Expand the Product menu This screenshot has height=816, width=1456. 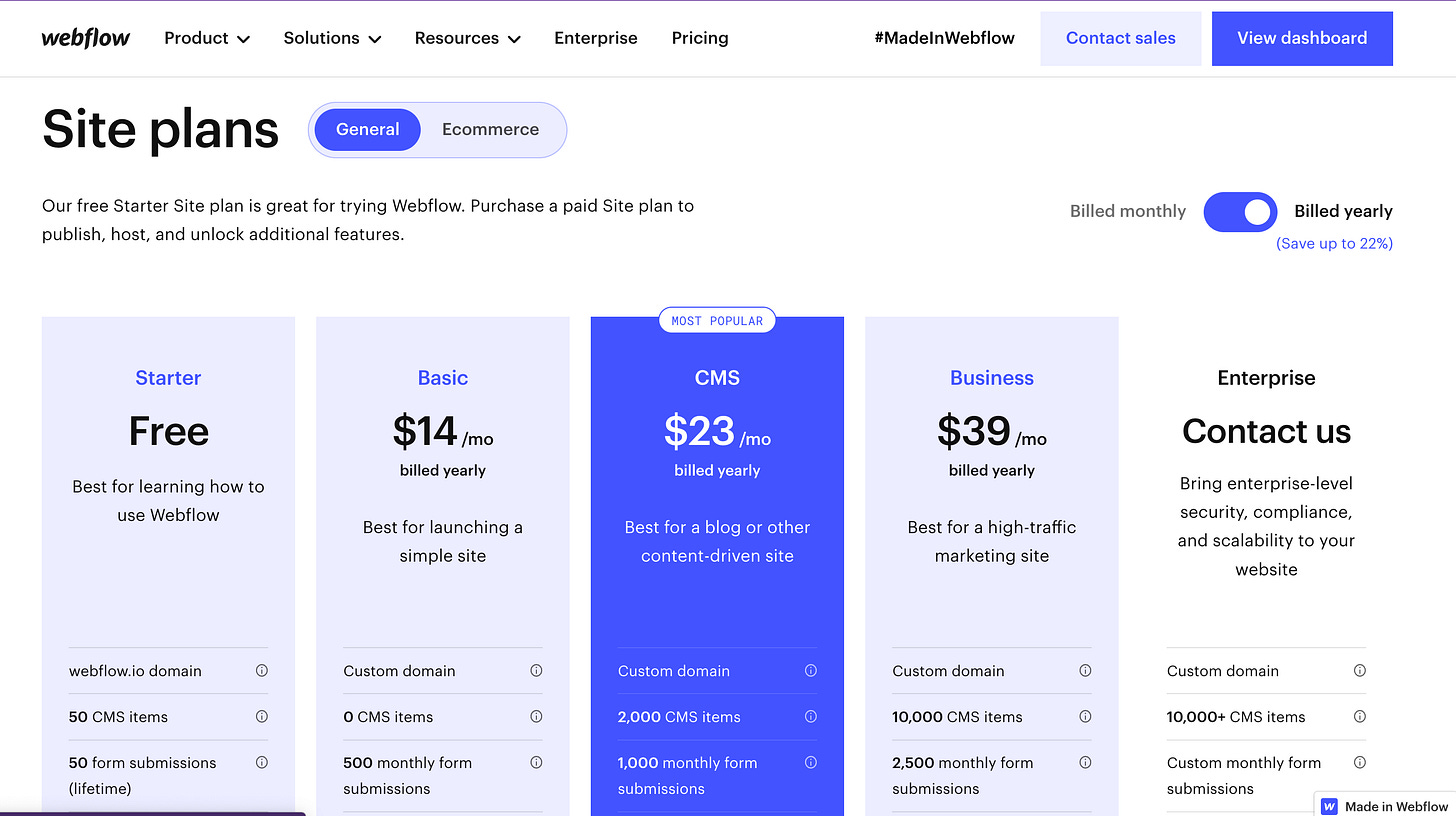click(x=206, y=38)
